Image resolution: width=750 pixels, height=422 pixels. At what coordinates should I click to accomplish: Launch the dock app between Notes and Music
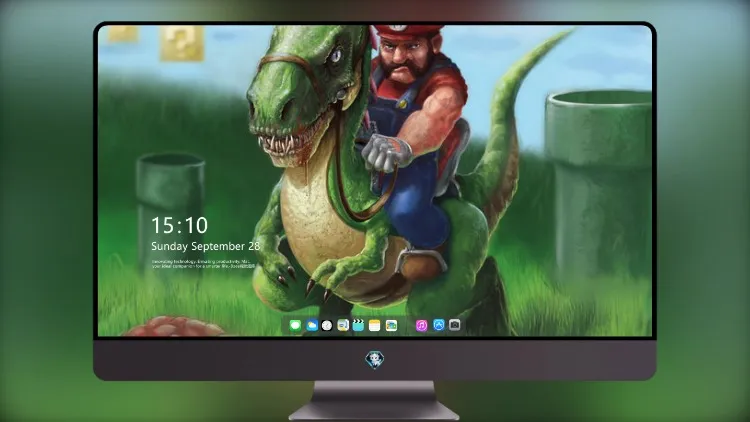coord(391,325)
